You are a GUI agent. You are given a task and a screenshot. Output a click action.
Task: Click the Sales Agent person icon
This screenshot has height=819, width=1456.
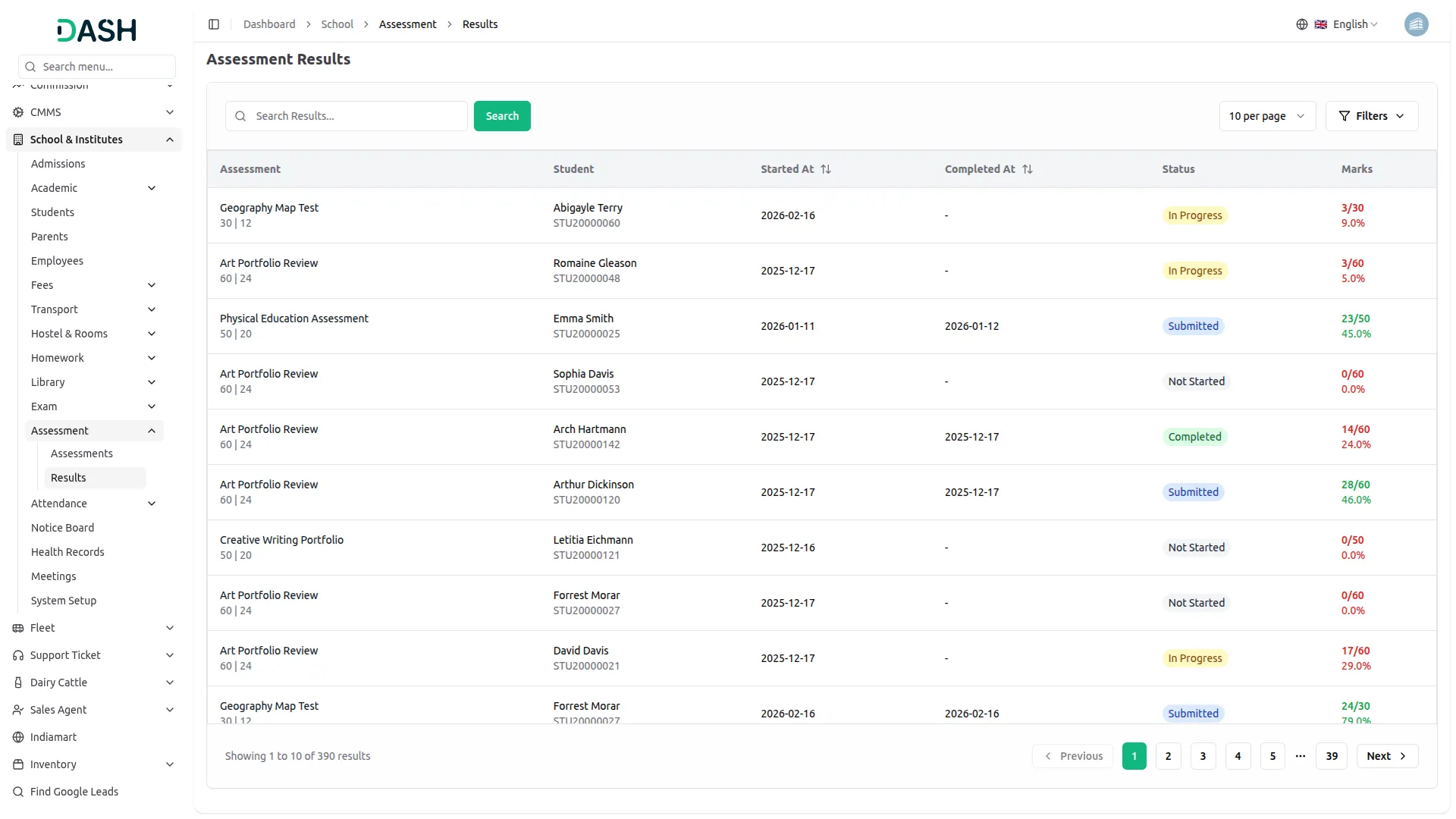point(18,710)
